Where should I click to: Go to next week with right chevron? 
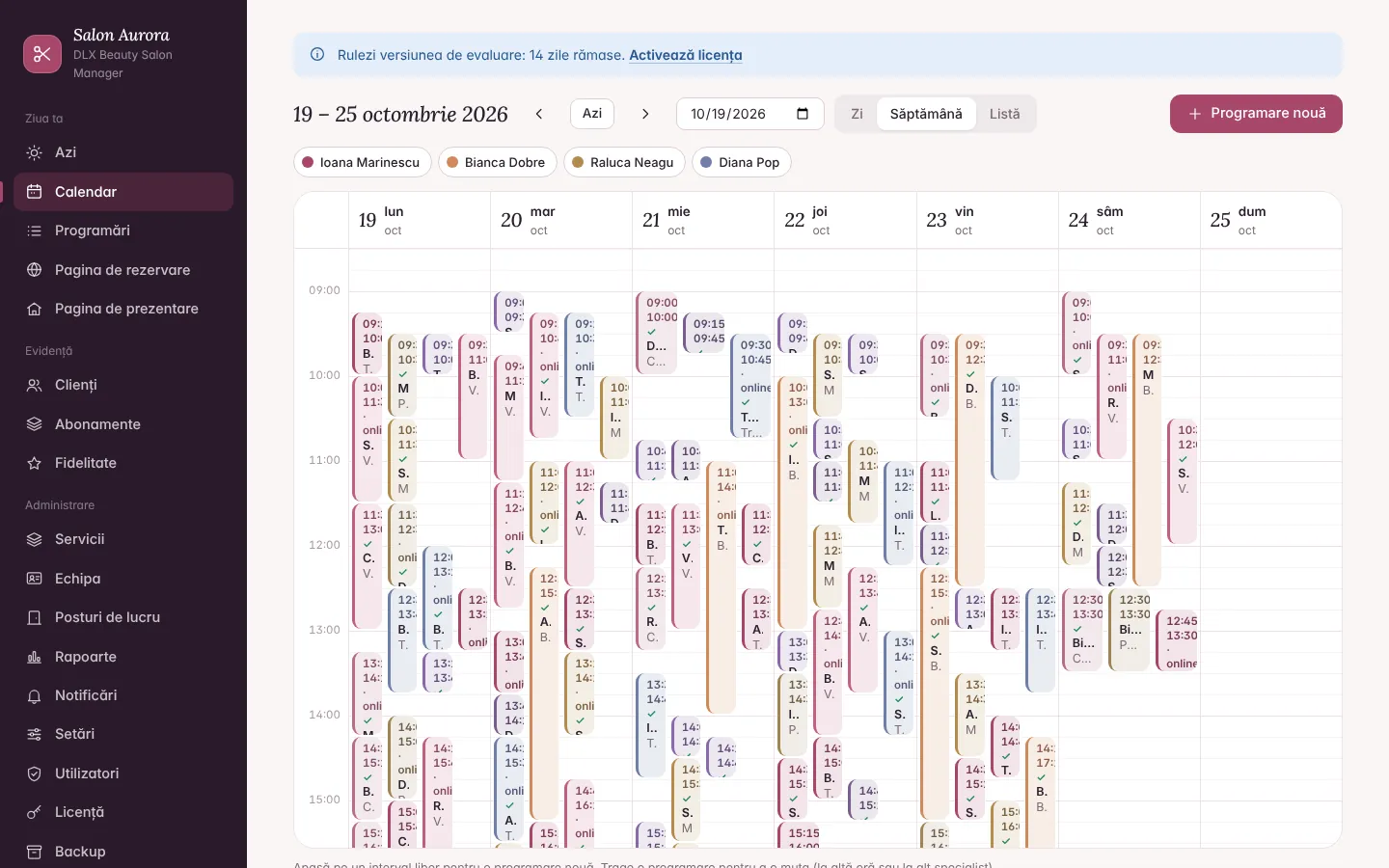pyautogui.click(x=645, y=114)
